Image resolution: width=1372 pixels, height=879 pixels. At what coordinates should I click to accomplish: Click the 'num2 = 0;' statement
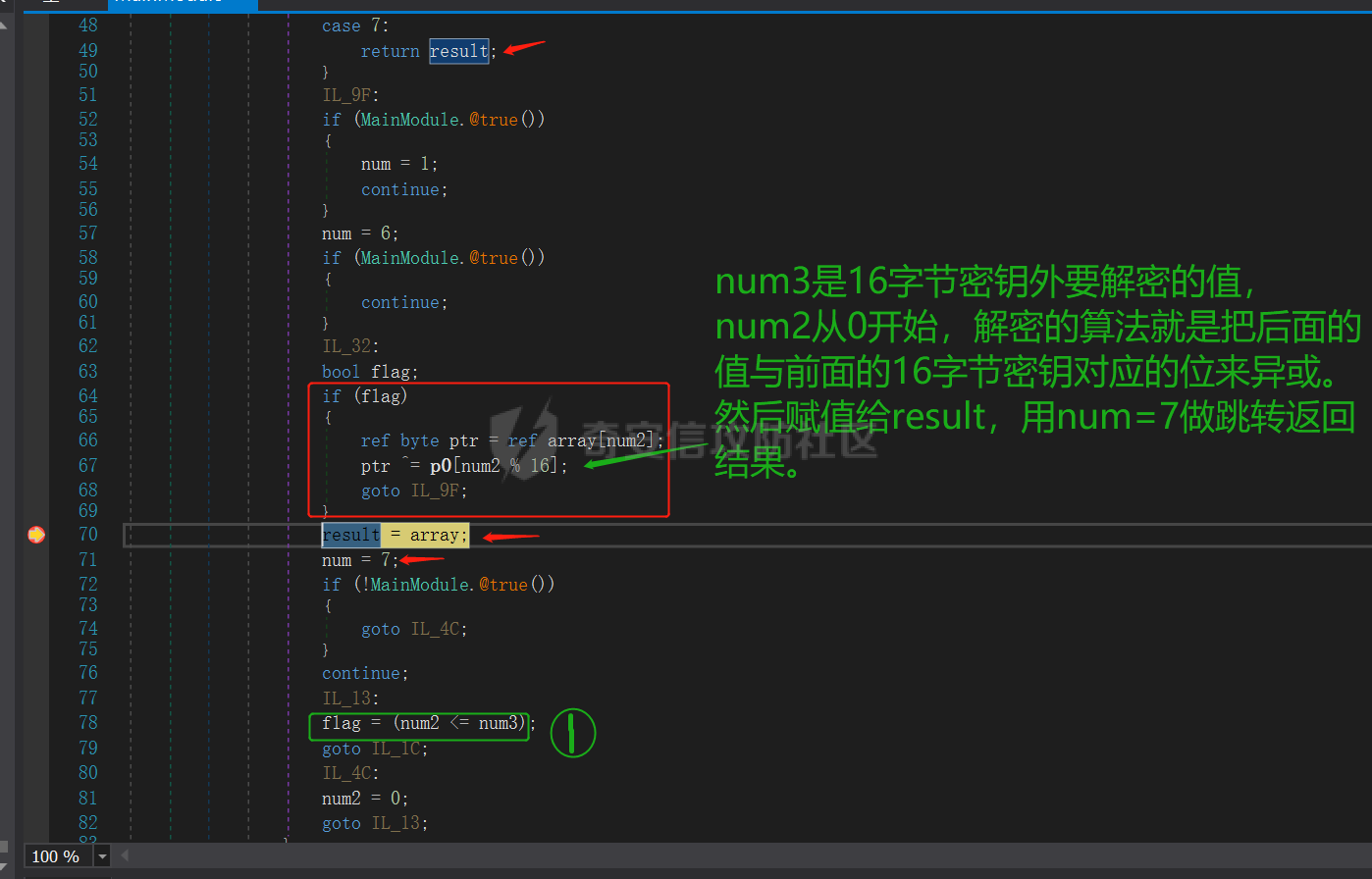coord(365,799)
